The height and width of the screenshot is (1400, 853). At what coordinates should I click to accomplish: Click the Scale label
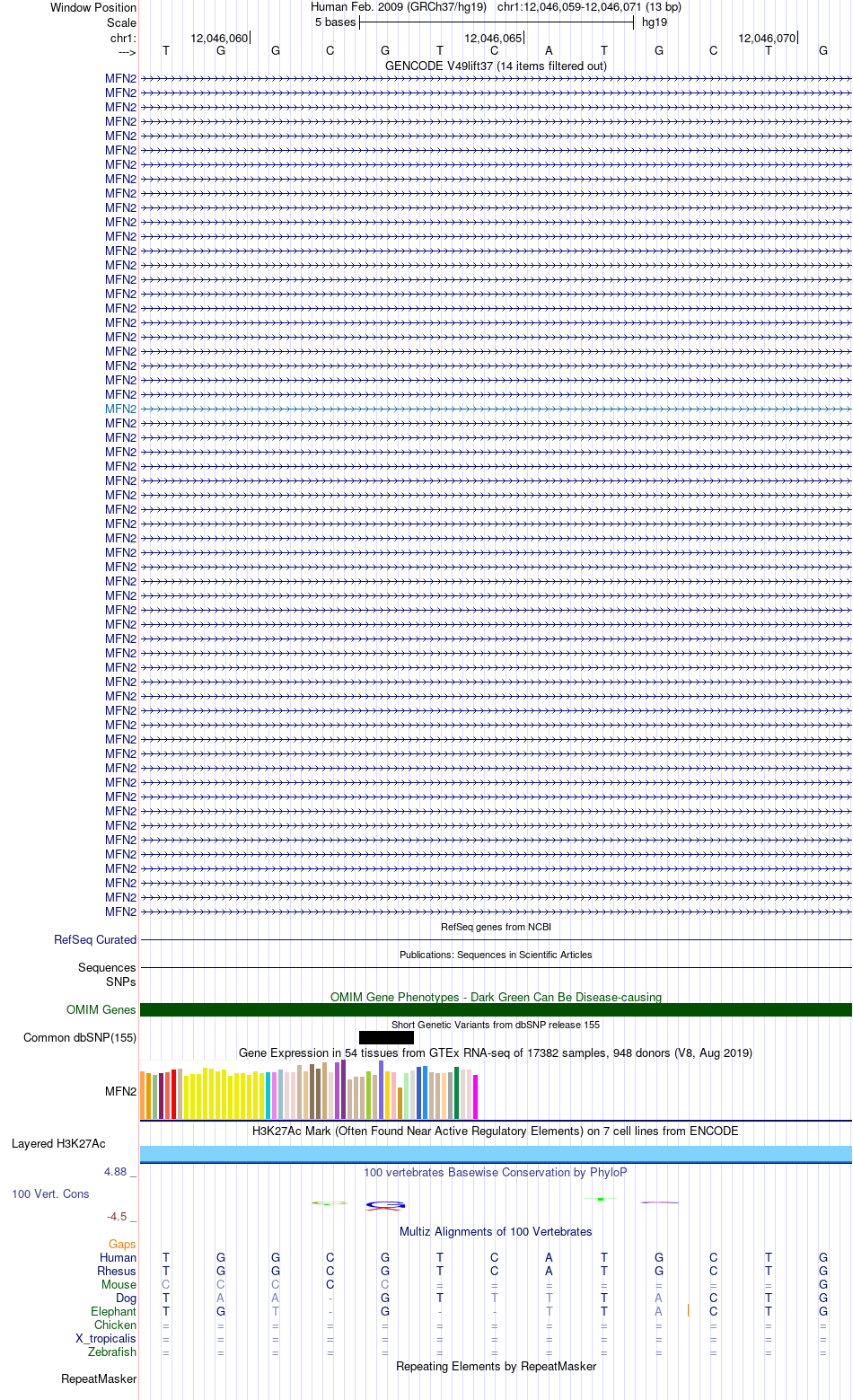pos(121,22)
